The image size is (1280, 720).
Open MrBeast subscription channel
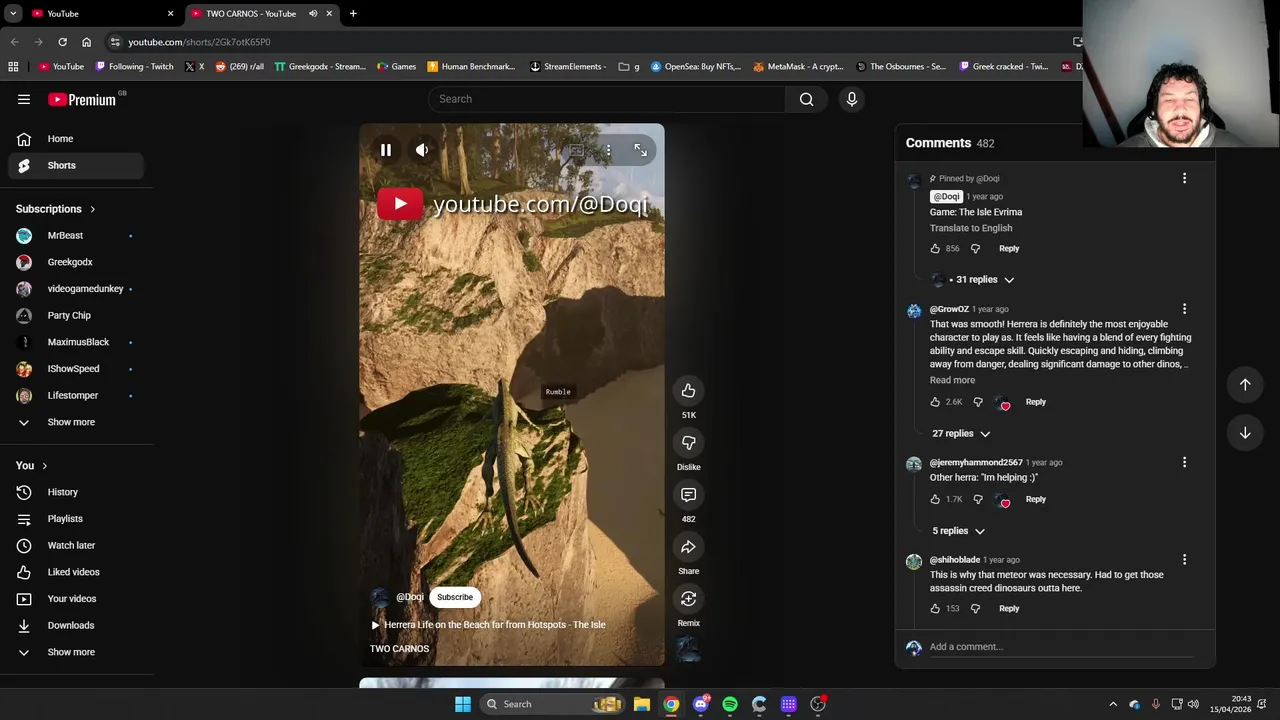click(77, 236)
